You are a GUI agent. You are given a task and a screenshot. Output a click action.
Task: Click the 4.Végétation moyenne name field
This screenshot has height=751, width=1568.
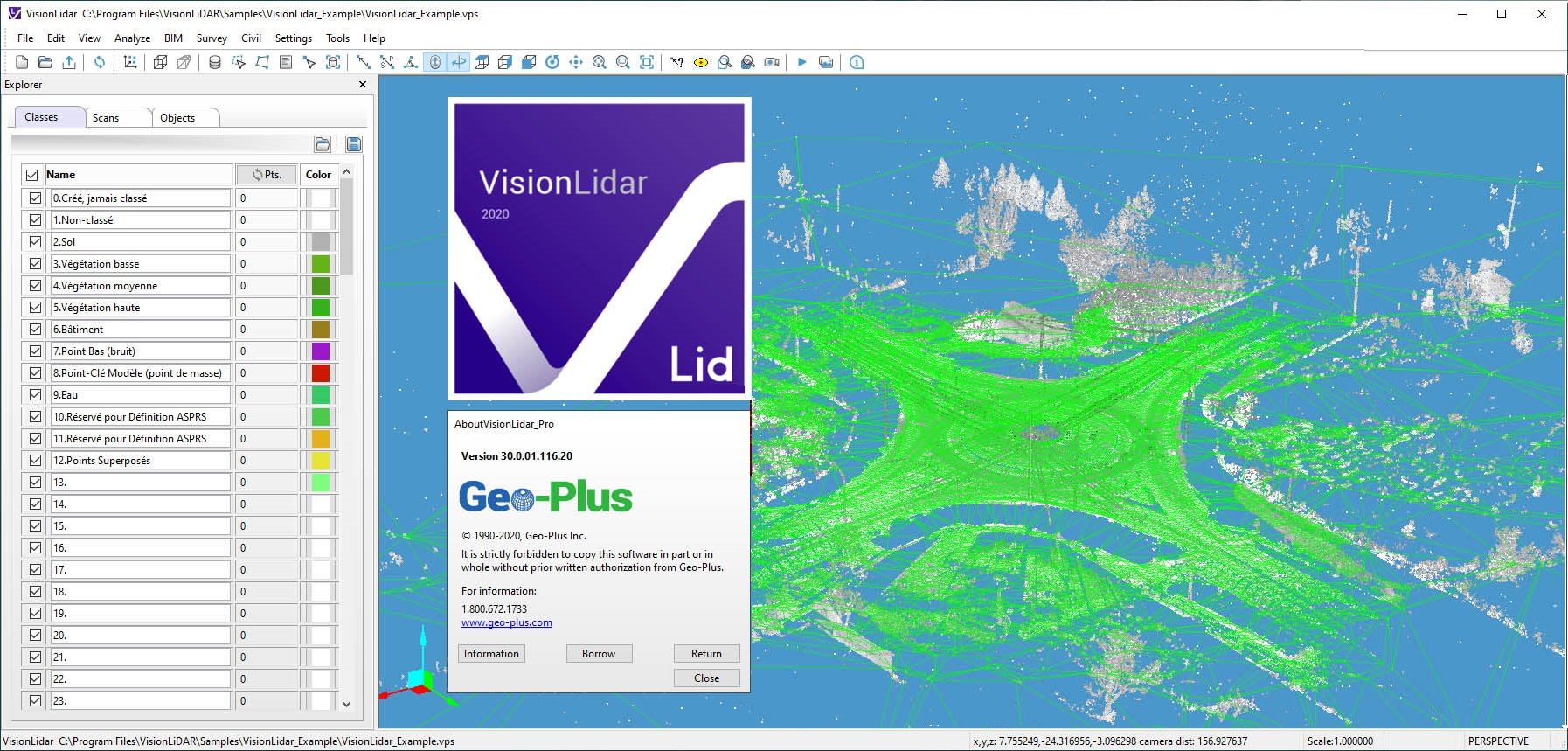pos(141,286)
